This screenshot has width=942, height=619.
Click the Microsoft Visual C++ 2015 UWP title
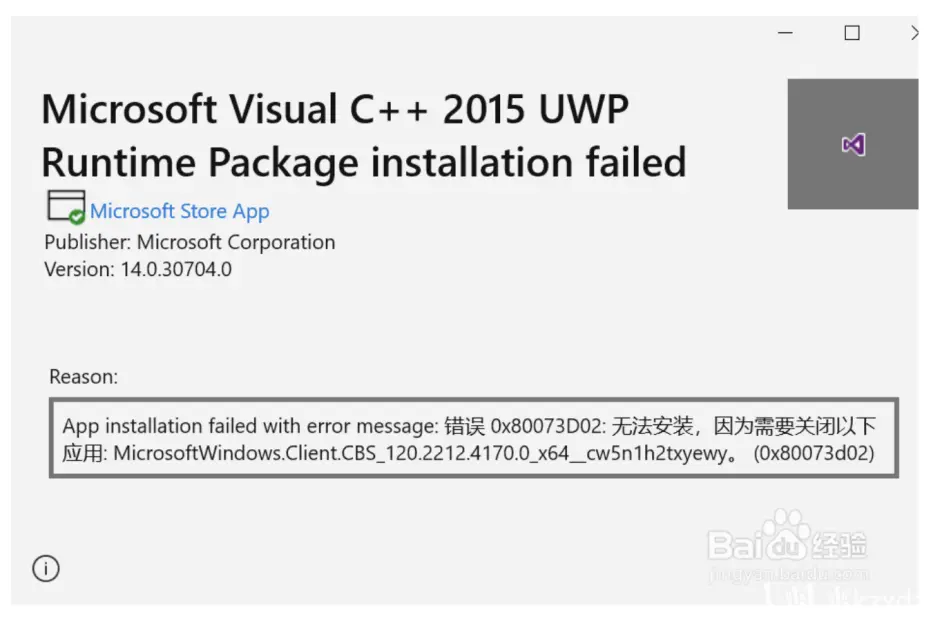[335, 109]
